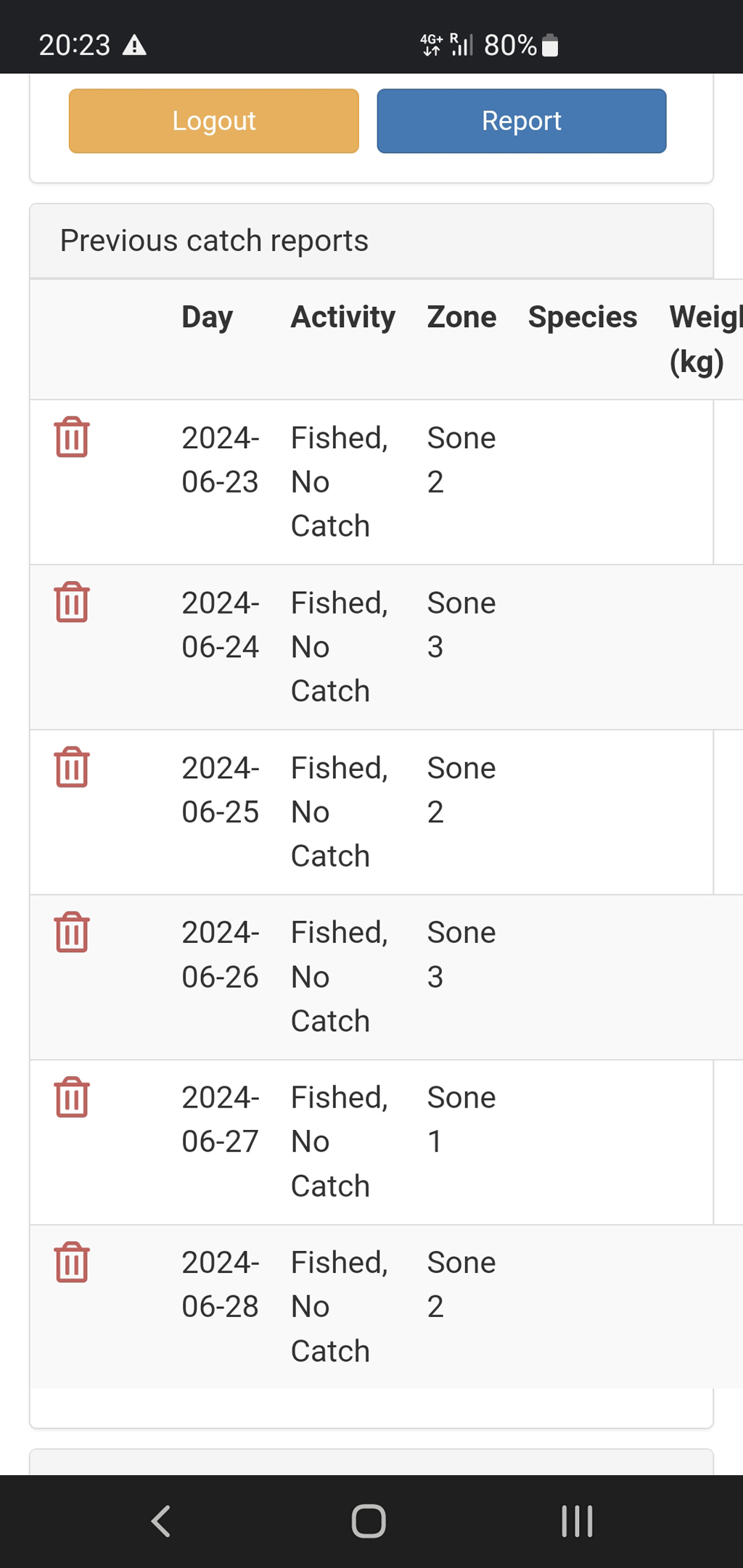Image resolution: width=743 pixels, height=1568 pixels.
Task: Delete the 2024-06-23 catch report
Action: tap(72, 437)
